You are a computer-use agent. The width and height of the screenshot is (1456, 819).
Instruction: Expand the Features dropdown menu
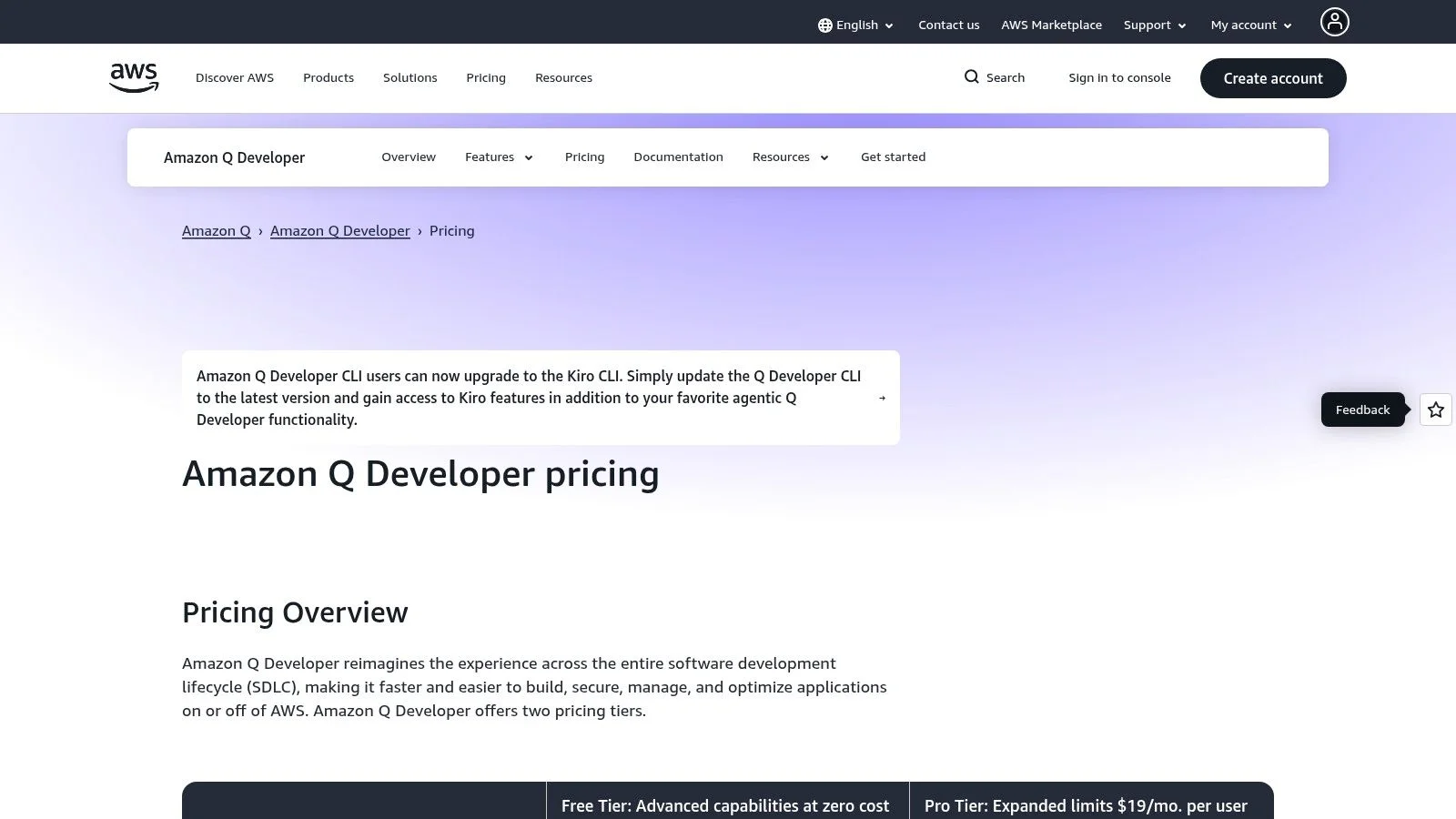[499, 157]
